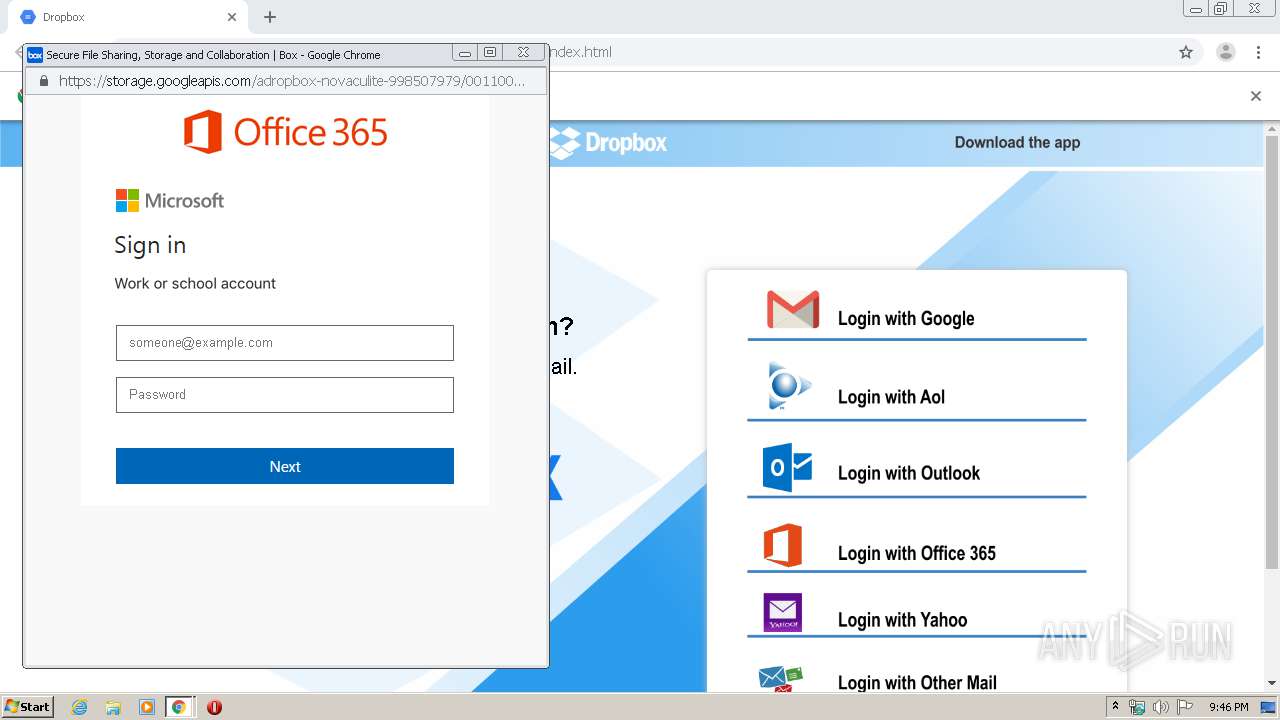
Task: Click the volume speaker tray icon
Action: (1160, 707)
